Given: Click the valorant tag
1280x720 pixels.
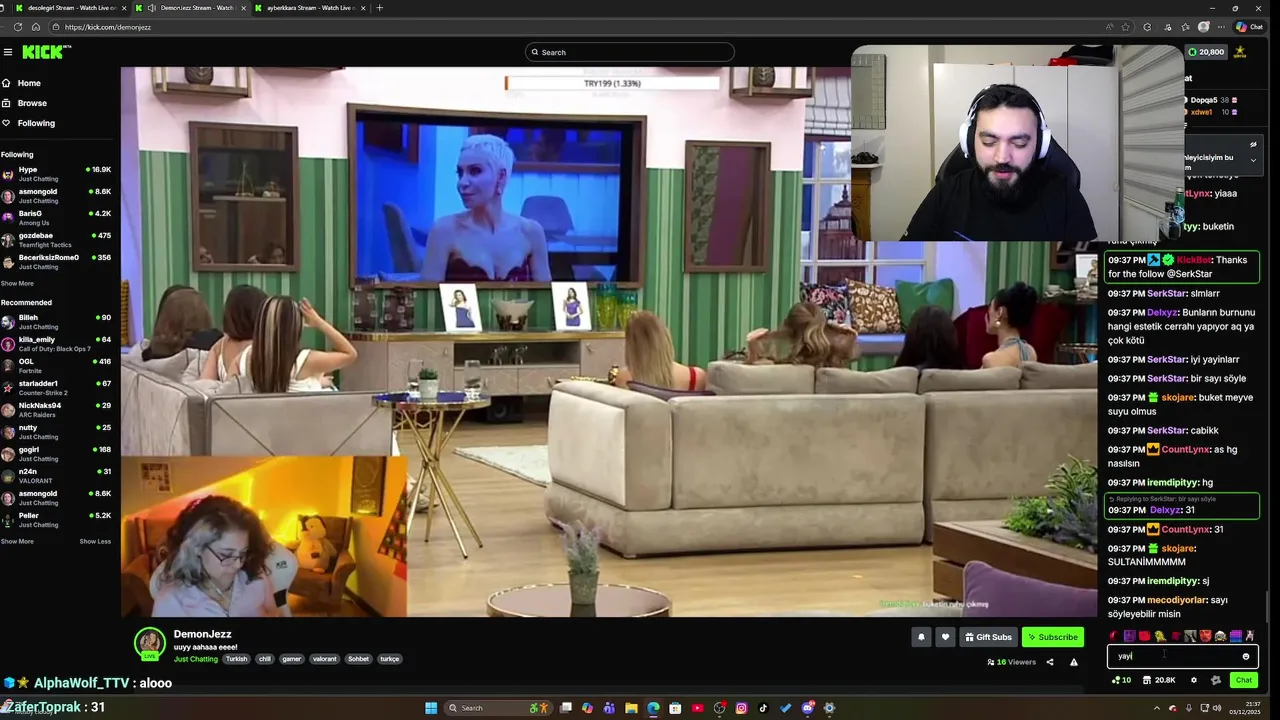Looking at the screenshot, I should [325, 659].
